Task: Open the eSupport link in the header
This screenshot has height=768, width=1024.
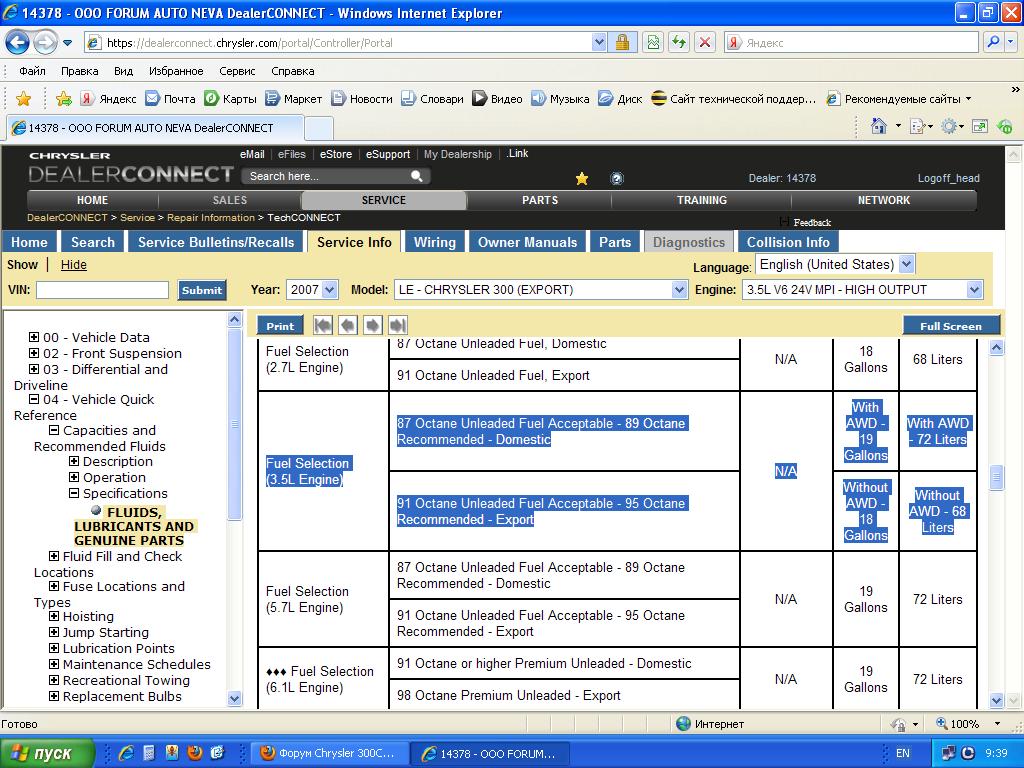Action: [x=388, y=154]
